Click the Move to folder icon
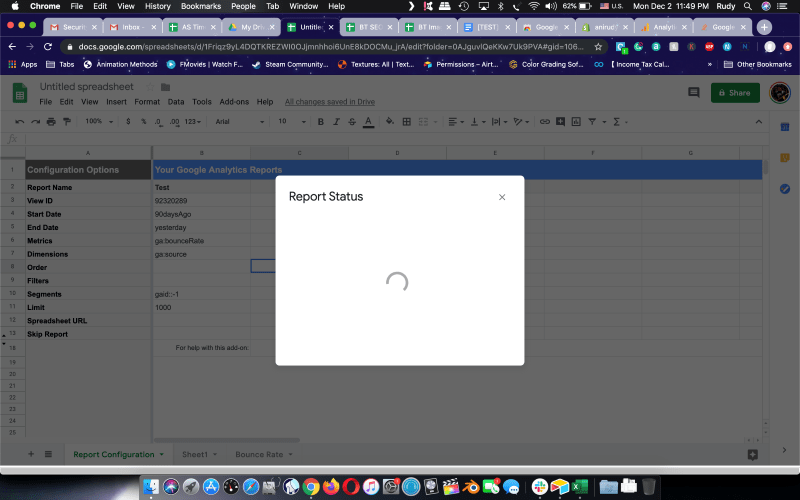 [165, 87]
